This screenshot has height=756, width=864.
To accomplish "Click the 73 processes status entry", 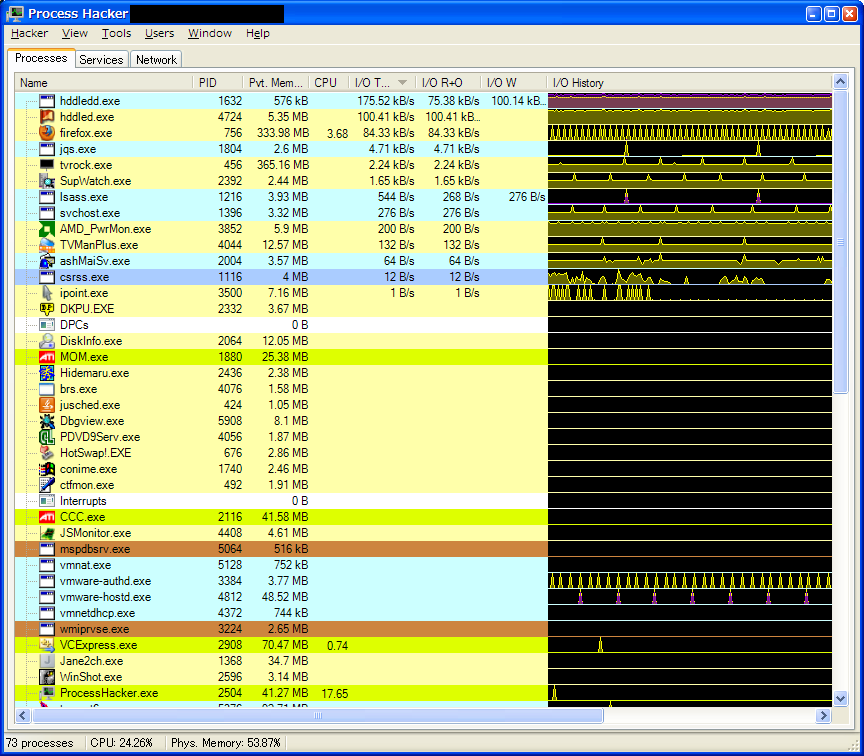I will click(40, 743).
